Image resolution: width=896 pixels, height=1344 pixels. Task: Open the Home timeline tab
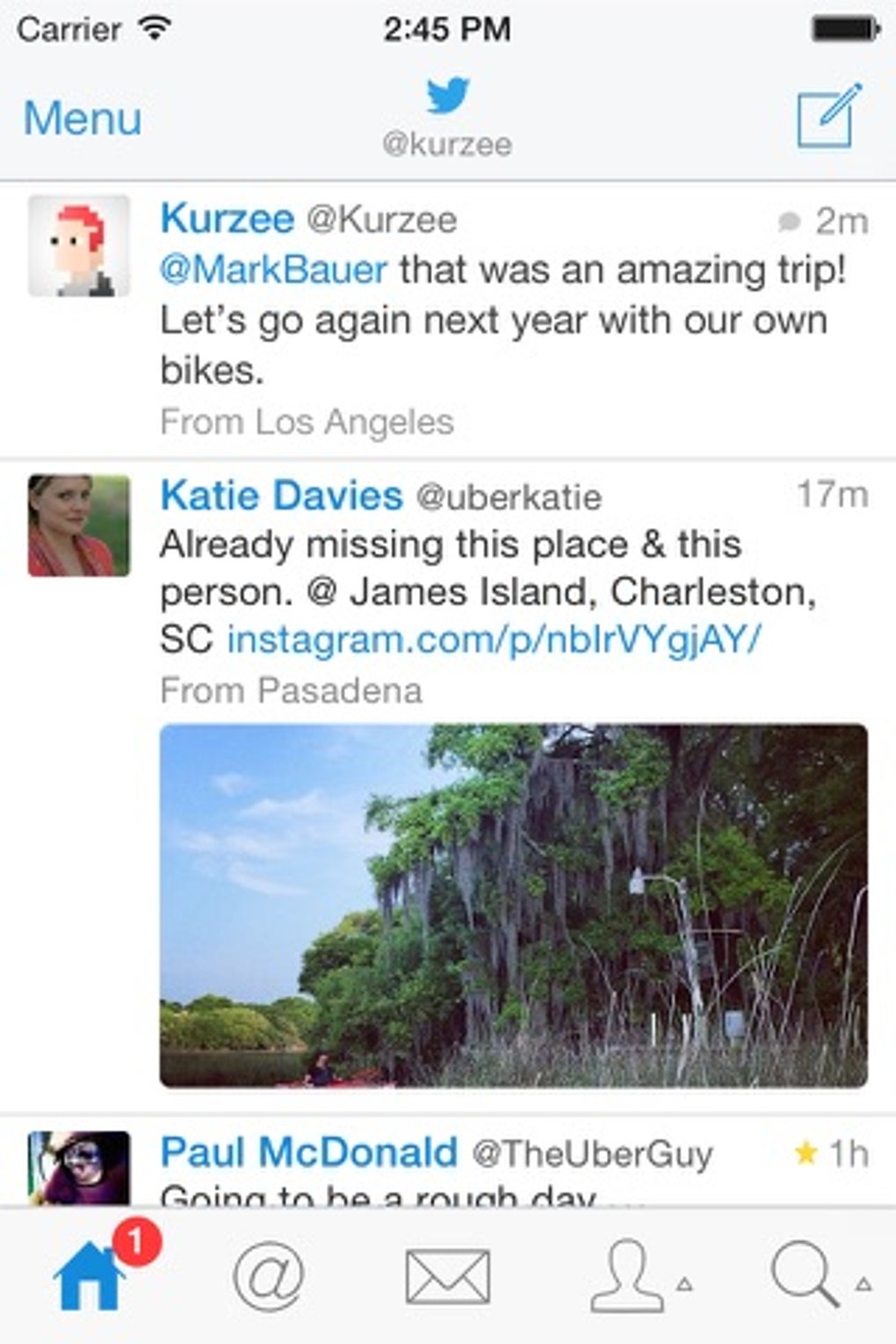88,1276
